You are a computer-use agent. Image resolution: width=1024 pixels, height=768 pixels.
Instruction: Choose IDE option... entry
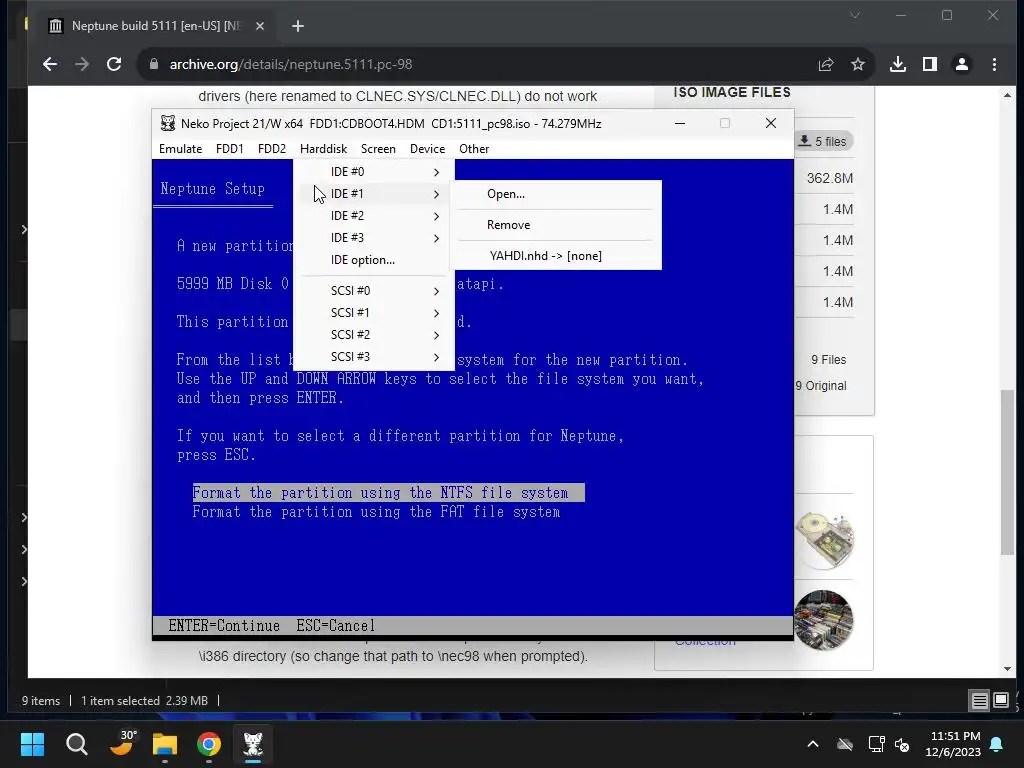pos(374,260)
